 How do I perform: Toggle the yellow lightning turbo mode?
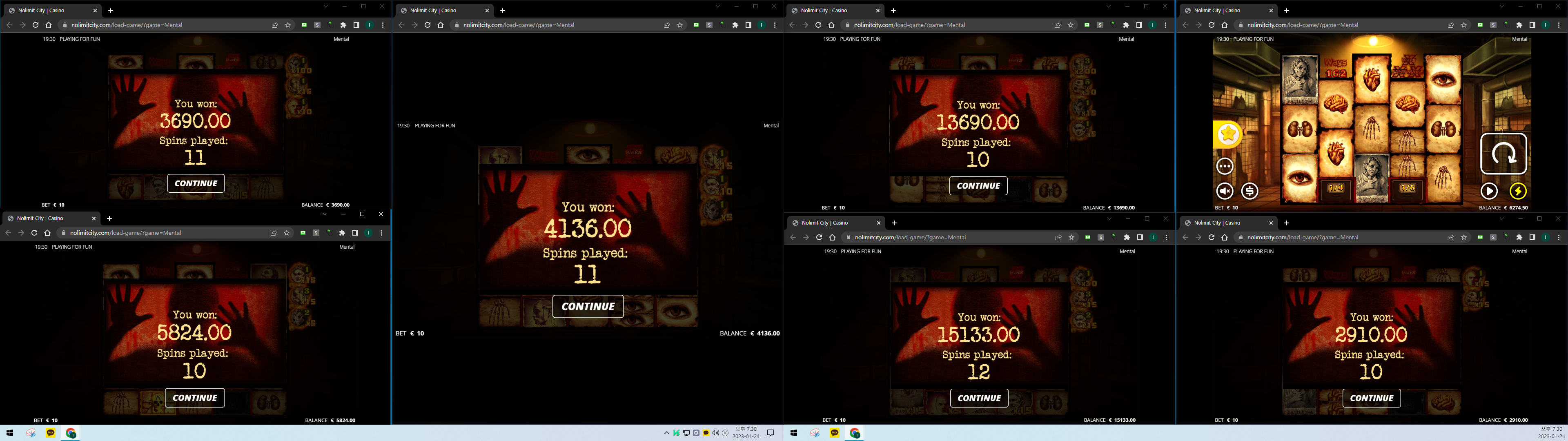1518,191
